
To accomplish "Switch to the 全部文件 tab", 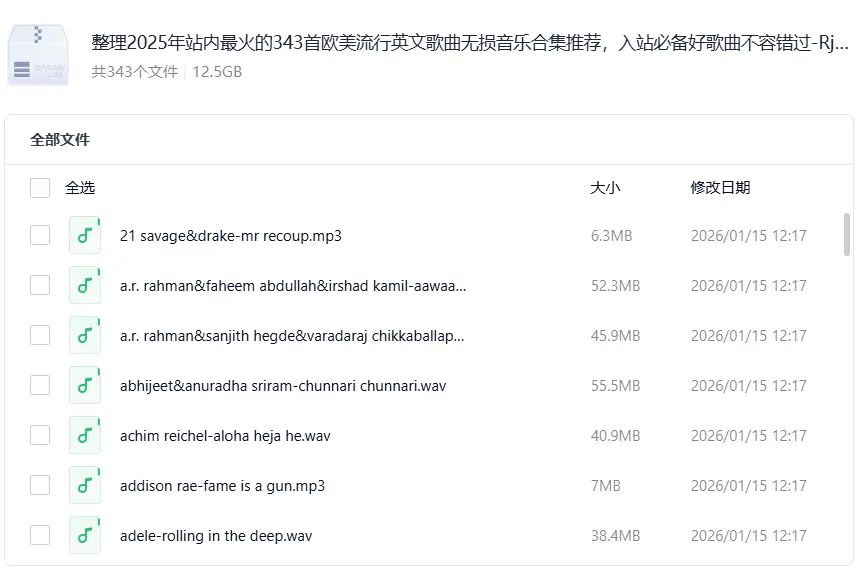I will [58, 139].
